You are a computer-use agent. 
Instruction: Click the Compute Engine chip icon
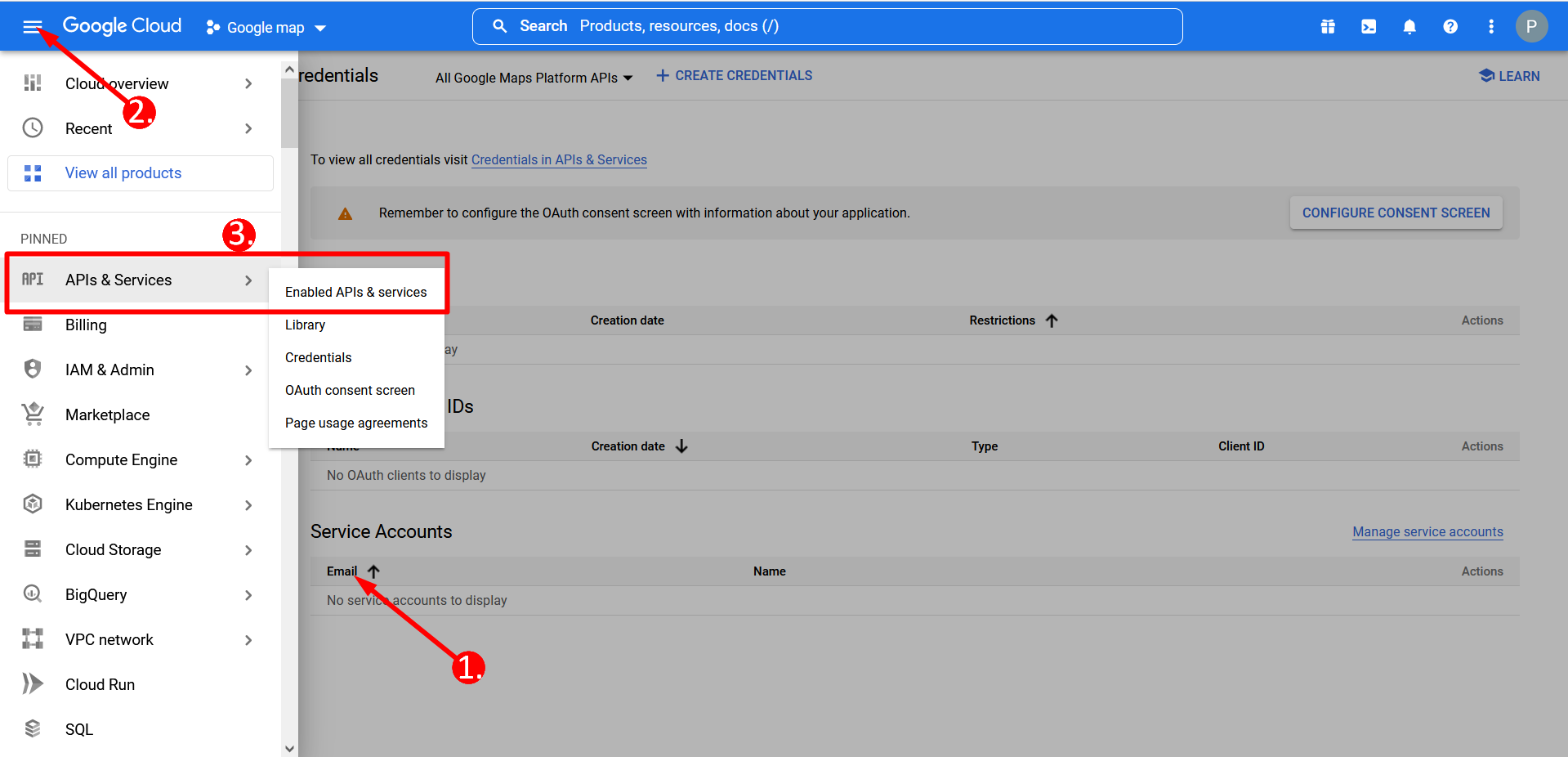[33, 459]
